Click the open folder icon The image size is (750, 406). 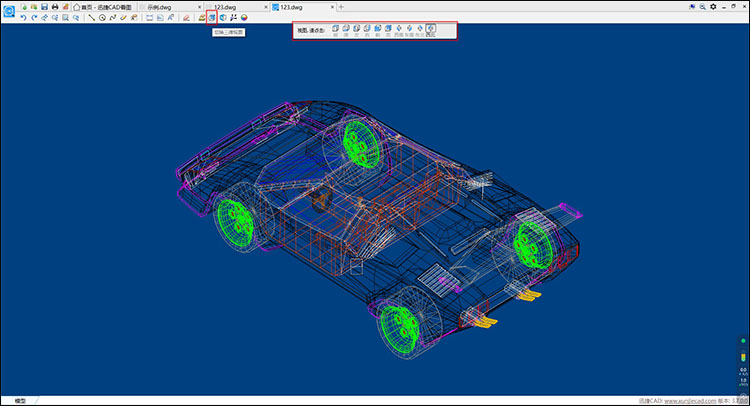(x=34, y=7)
